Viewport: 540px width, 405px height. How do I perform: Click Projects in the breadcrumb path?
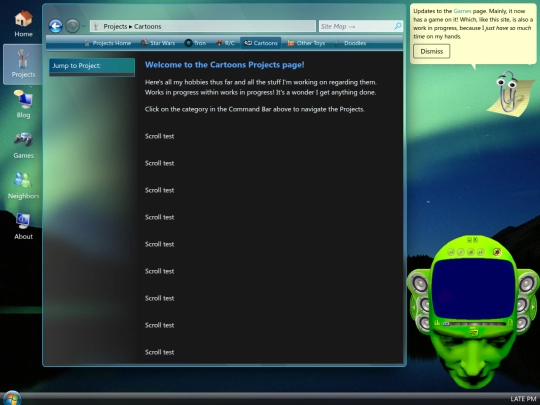click(115, 27)
